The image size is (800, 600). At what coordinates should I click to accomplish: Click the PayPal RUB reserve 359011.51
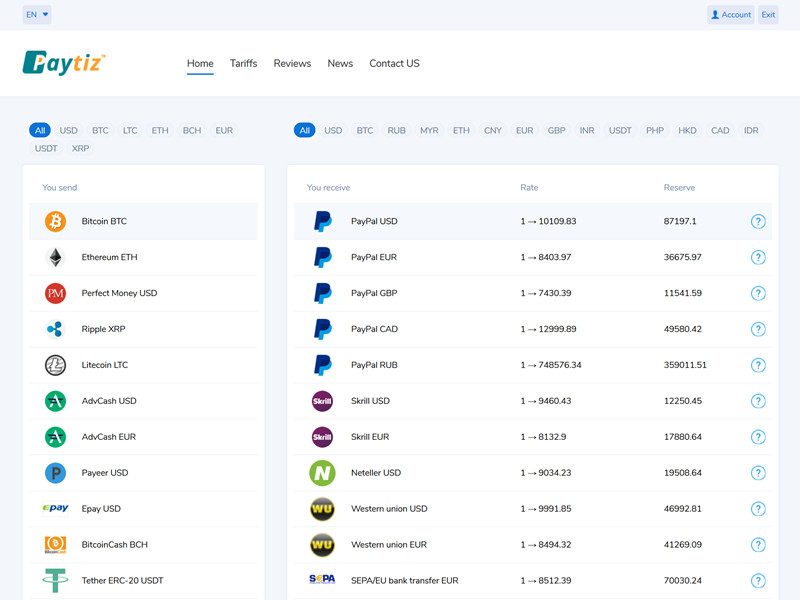[x=685, y=365]
